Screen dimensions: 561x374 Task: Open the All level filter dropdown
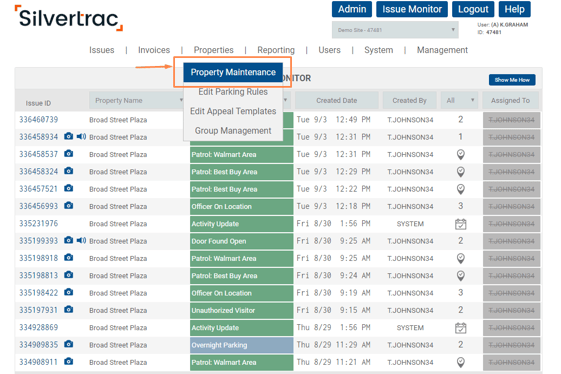[x=459, y=101]
